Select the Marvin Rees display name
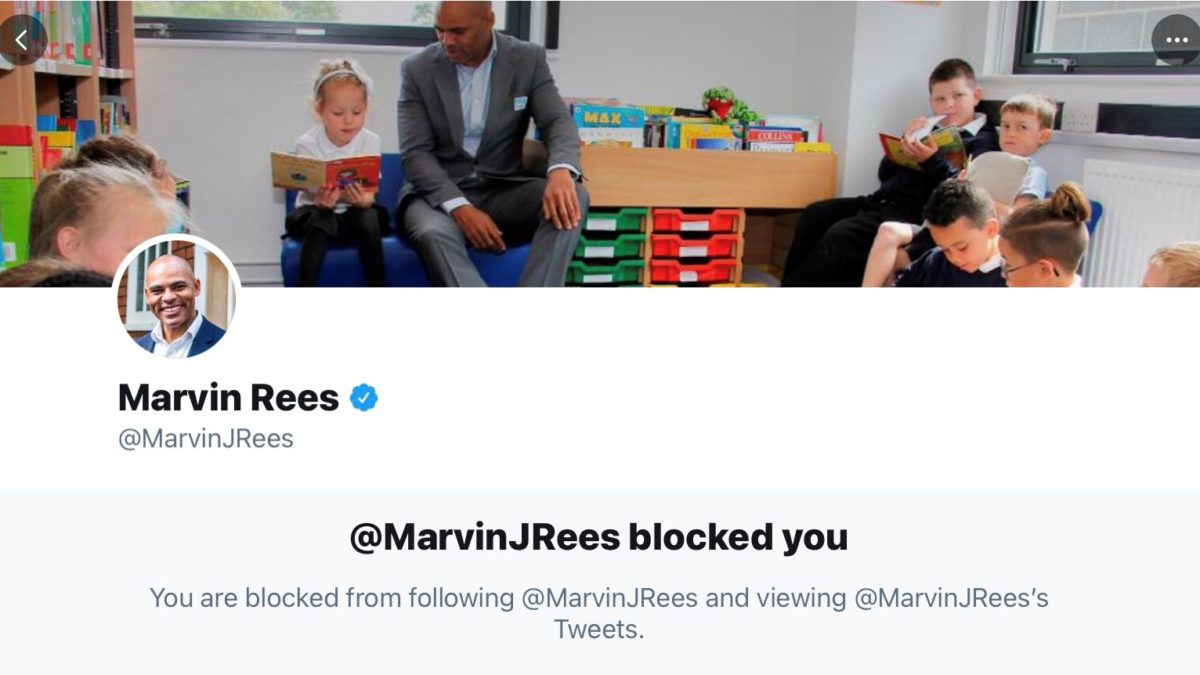 229,398
